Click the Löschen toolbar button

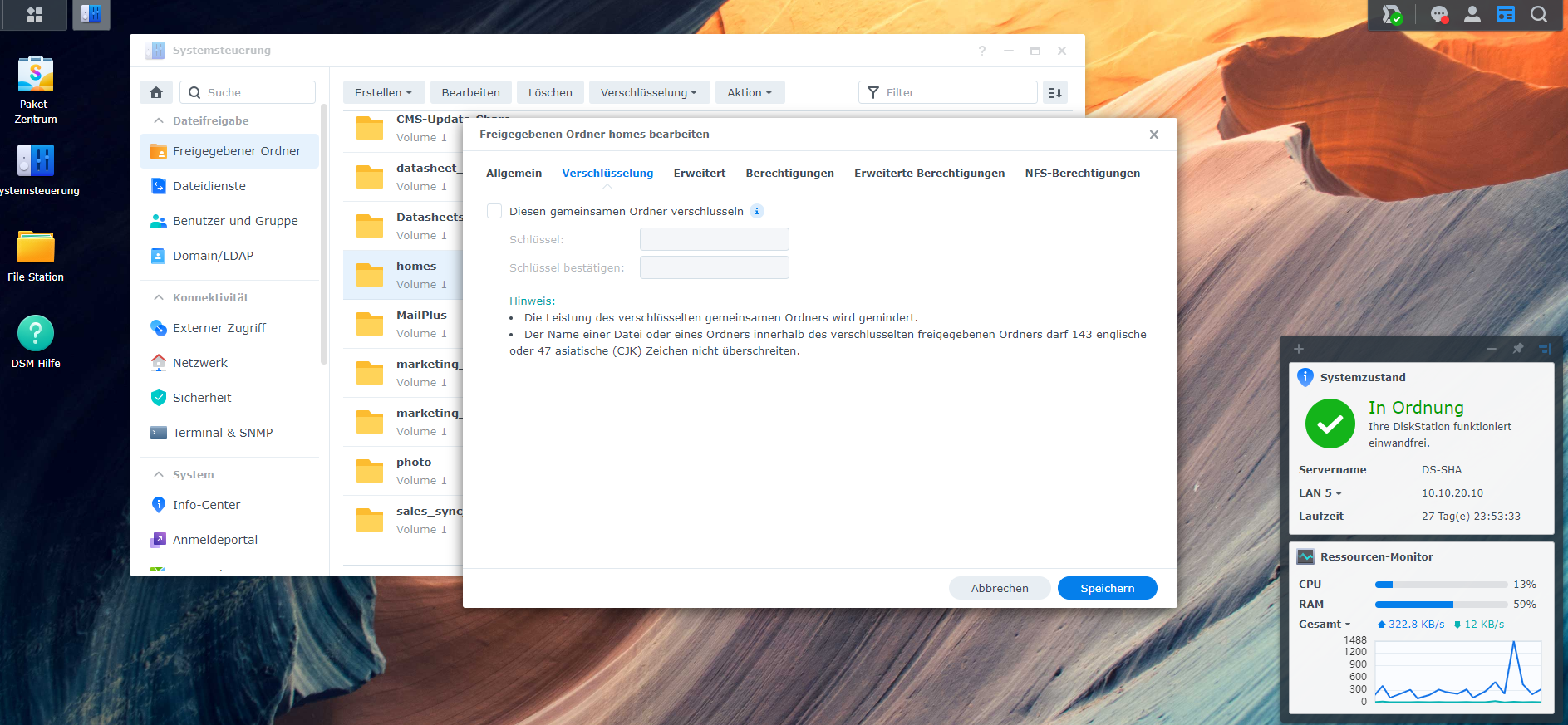[x=550, y=92]
